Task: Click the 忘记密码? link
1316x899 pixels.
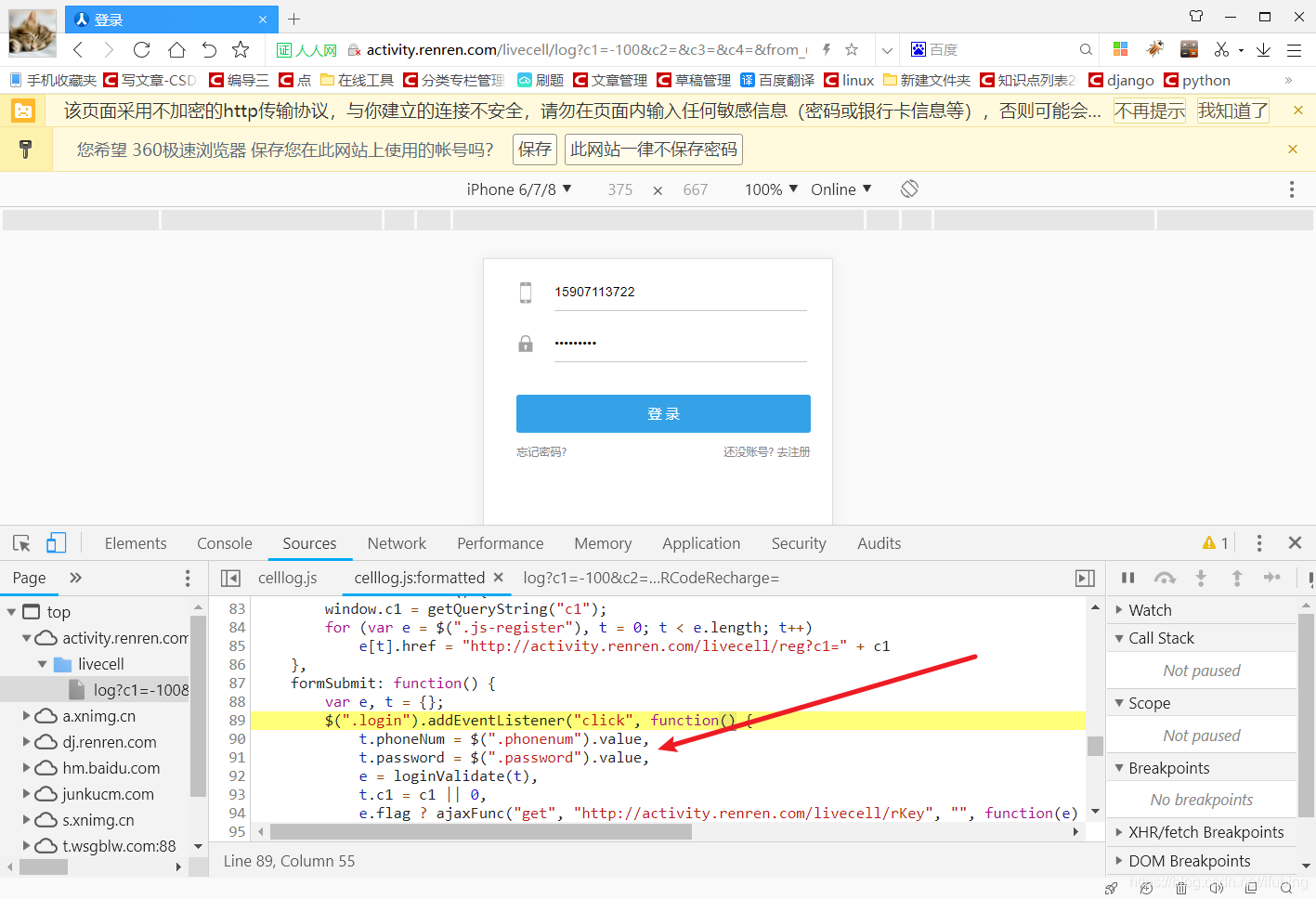Action: [541, 452]
